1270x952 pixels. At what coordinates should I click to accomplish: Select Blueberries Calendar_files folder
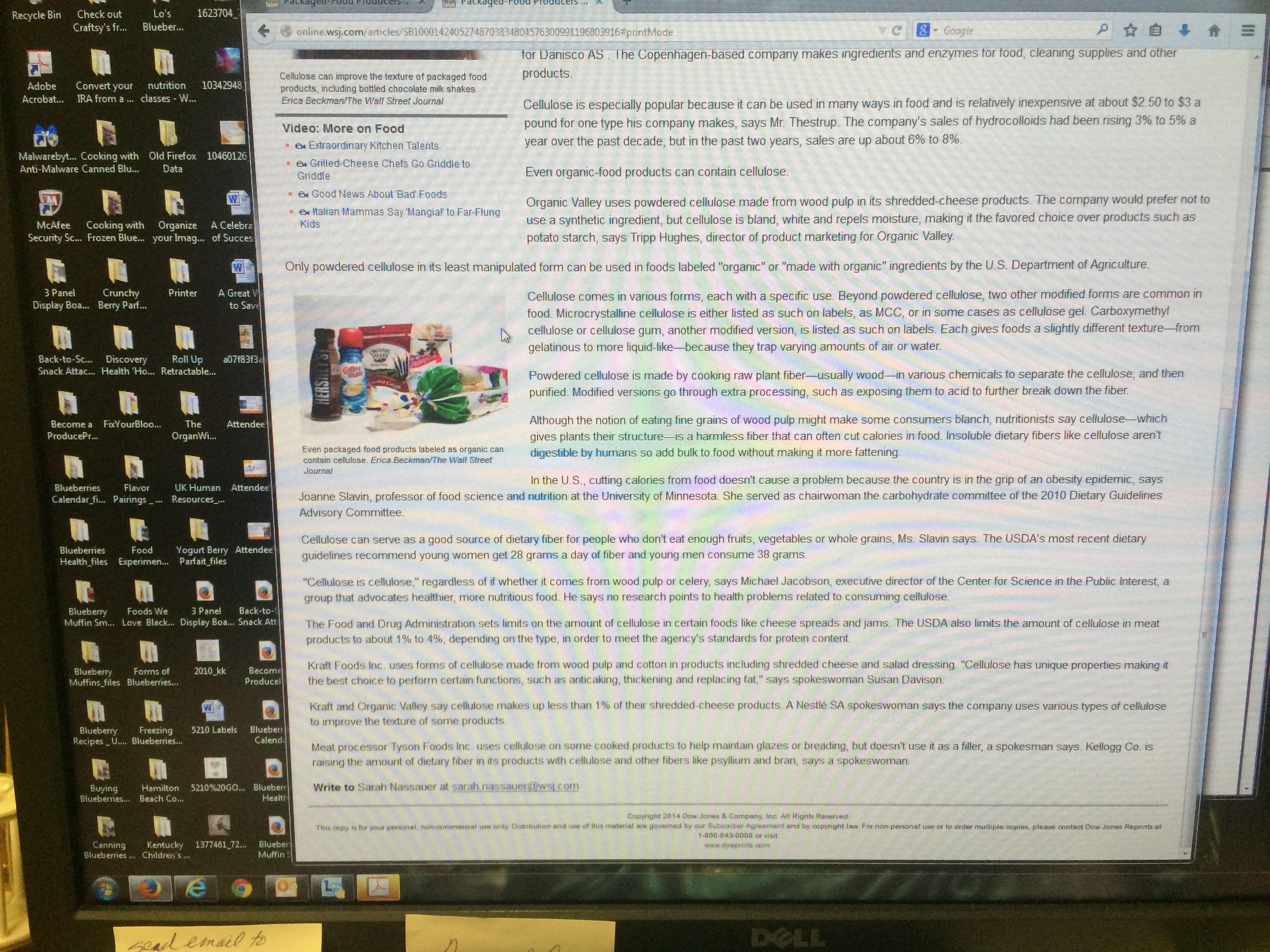[x=77, y=480]
